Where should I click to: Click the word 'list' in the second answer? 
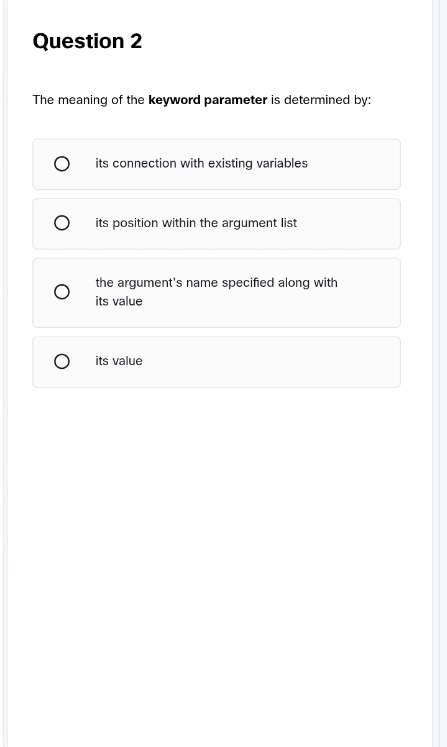coord(289,223)
